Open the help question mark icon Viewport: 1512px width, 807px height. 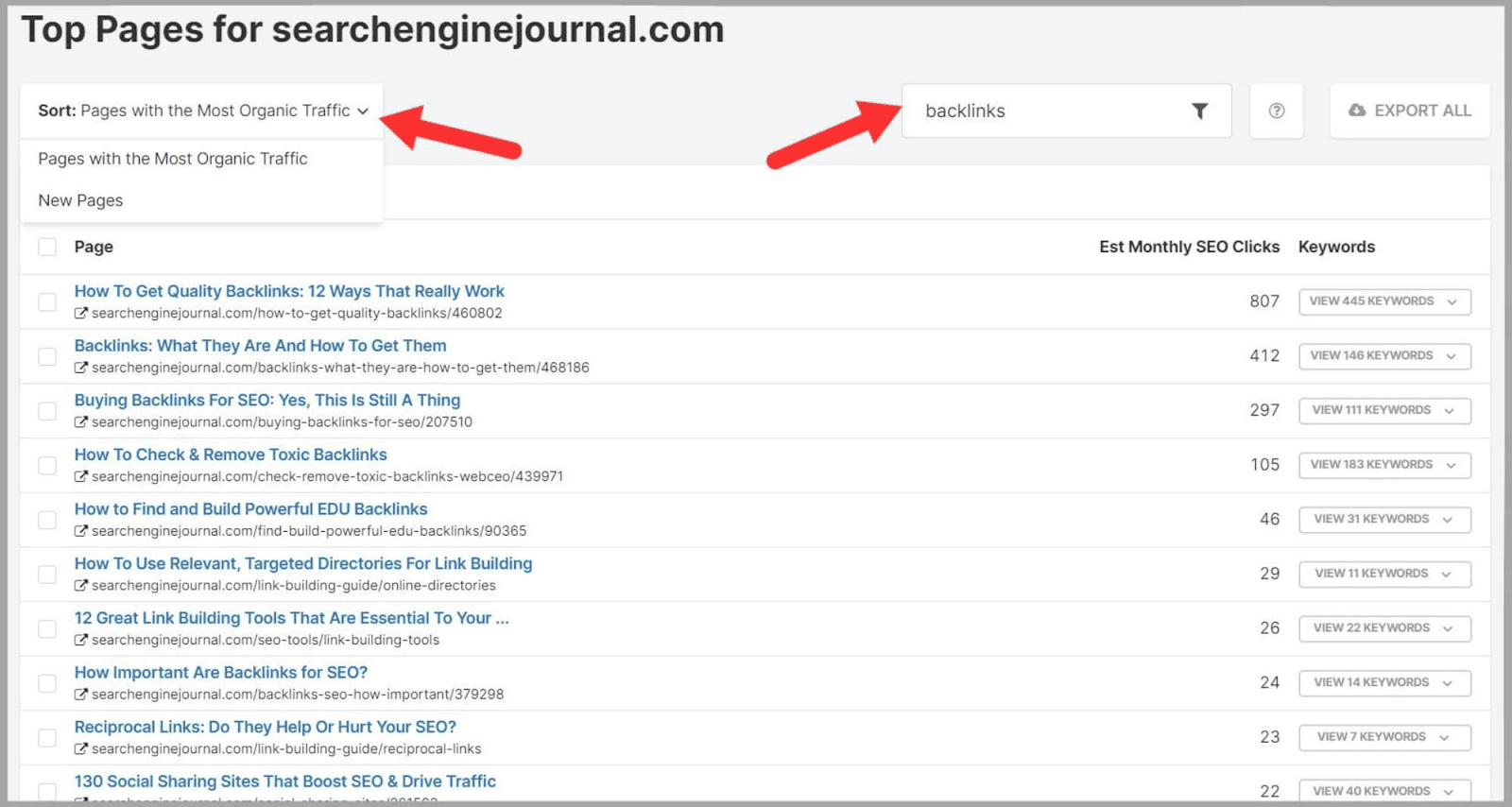tap(1276, 112)
